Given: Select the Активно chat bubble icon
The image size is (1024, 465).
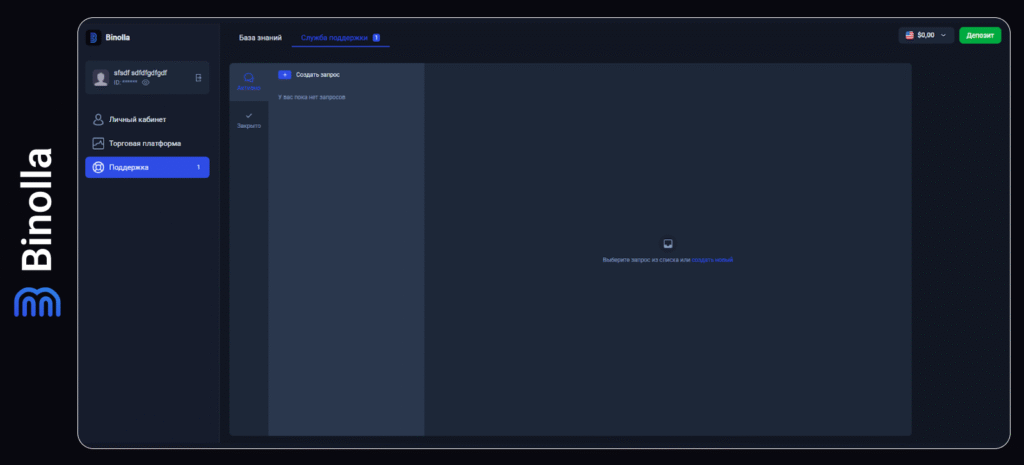Looking at the screenshot, I should tap(249, 77).
